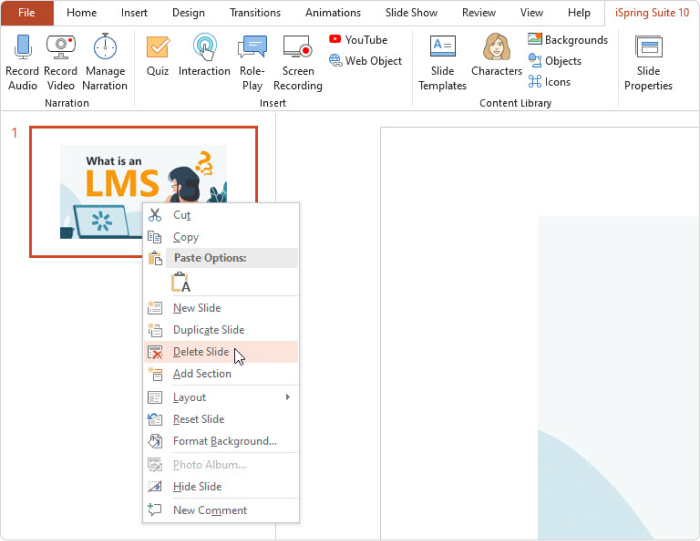
Task: Open Icons in Content Library
Action: [x=549, y=82]
